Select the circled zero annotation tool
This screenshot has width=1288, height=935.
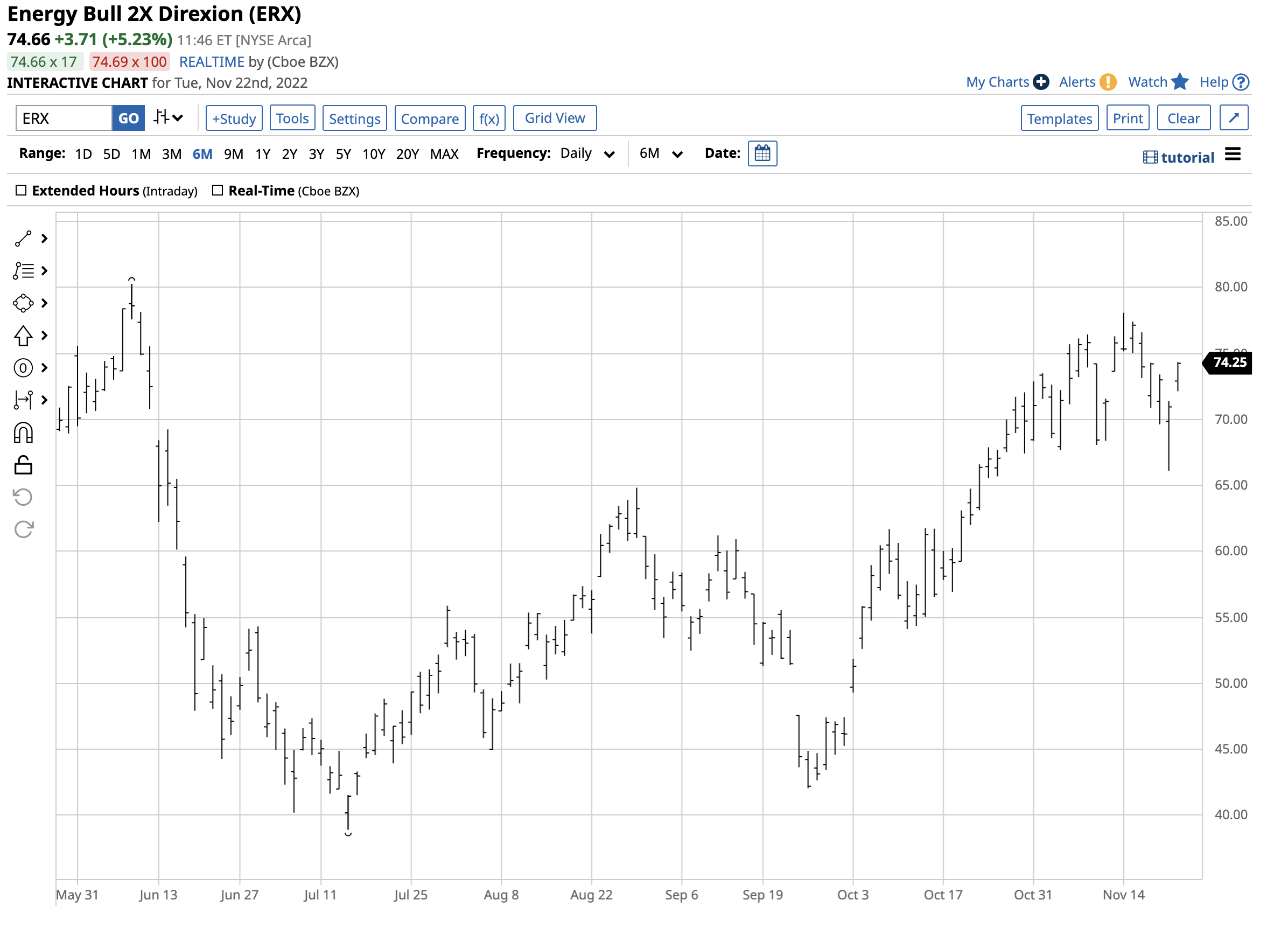tap(23, 368)
